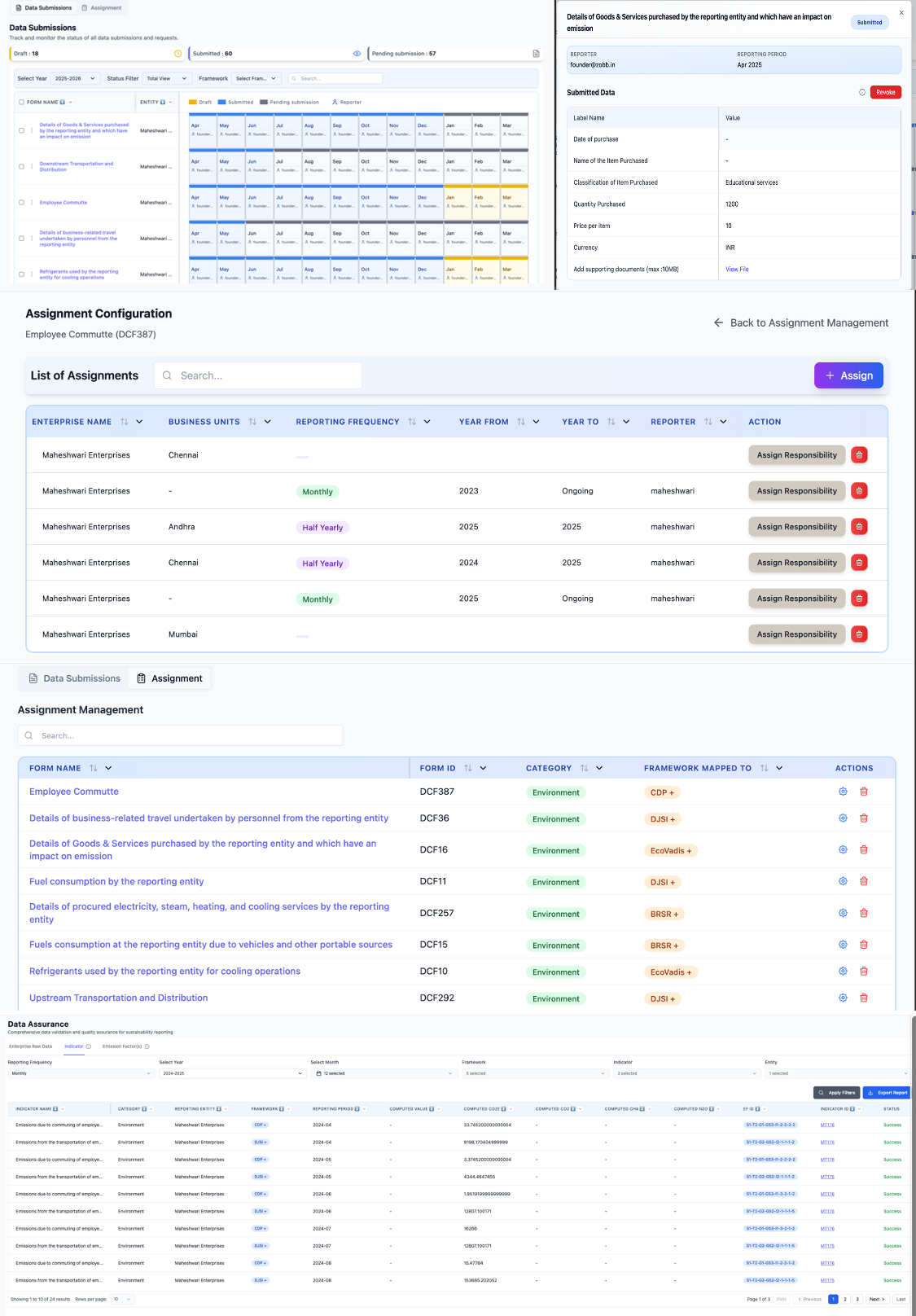
Task: Open three-dot menu for Downstream Transportation row
Action: [x=32, y=166]
